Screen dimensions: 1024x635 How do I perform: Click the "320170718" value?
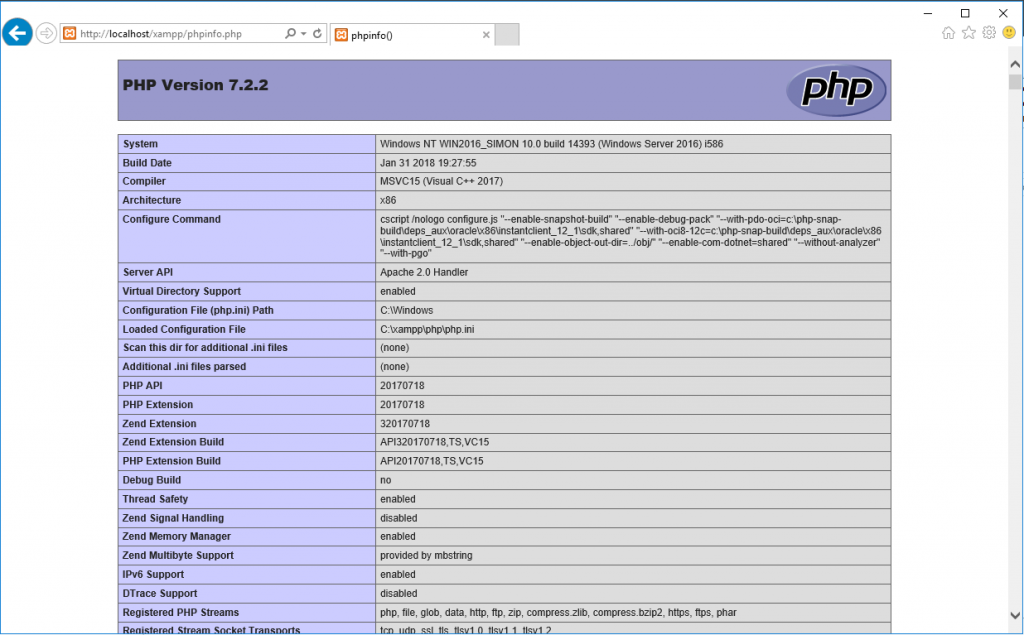click(x=405, y=423)
